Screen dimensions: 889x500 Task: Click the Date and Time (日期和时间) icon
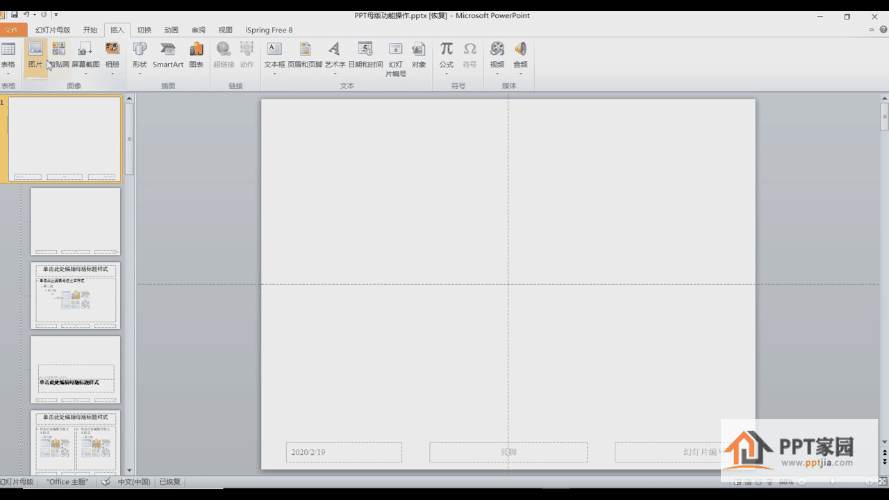[x=366, y=56]
